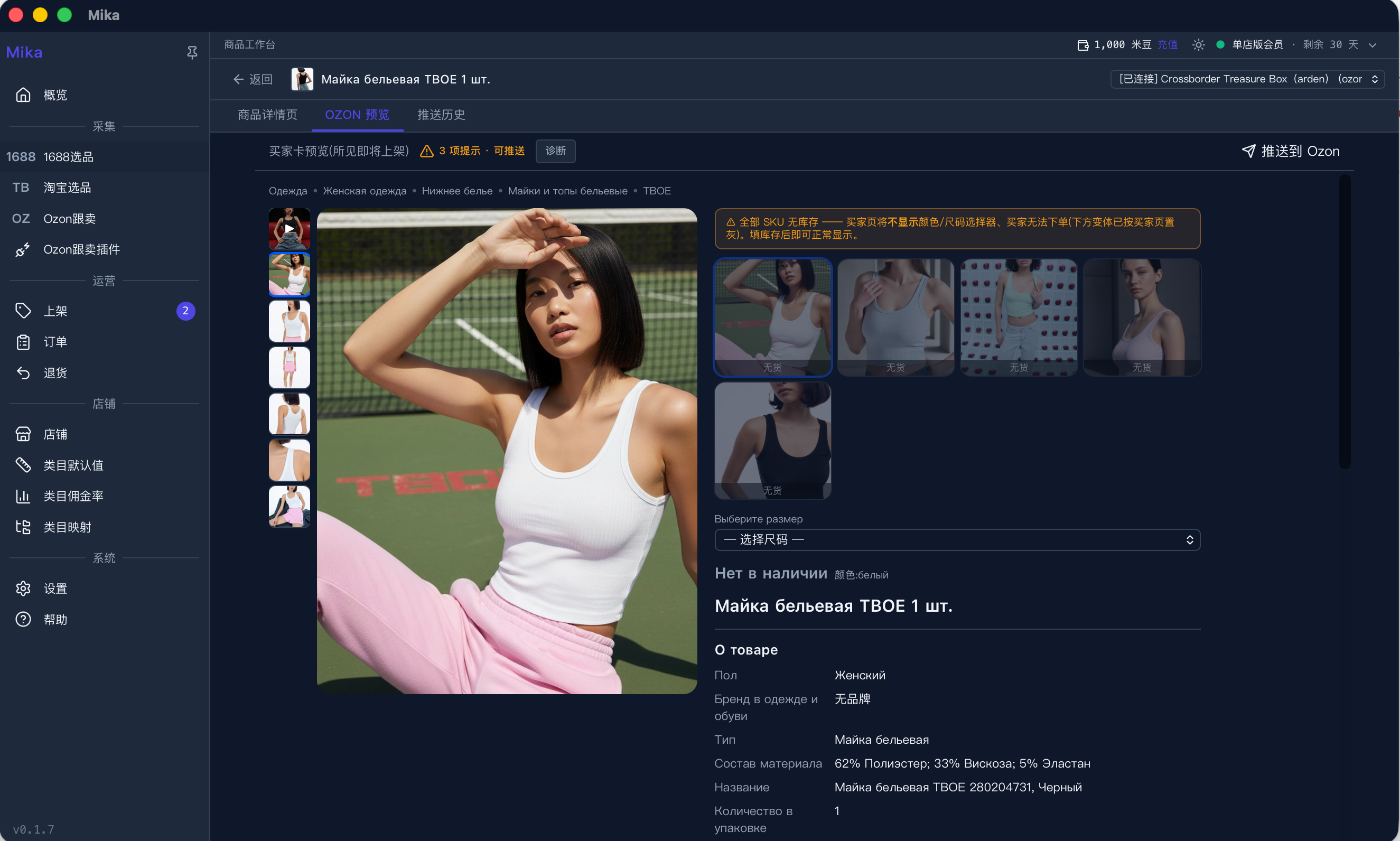
Task: Click the 商品工作台 breadcrumb title
Action: coord(249,45)
